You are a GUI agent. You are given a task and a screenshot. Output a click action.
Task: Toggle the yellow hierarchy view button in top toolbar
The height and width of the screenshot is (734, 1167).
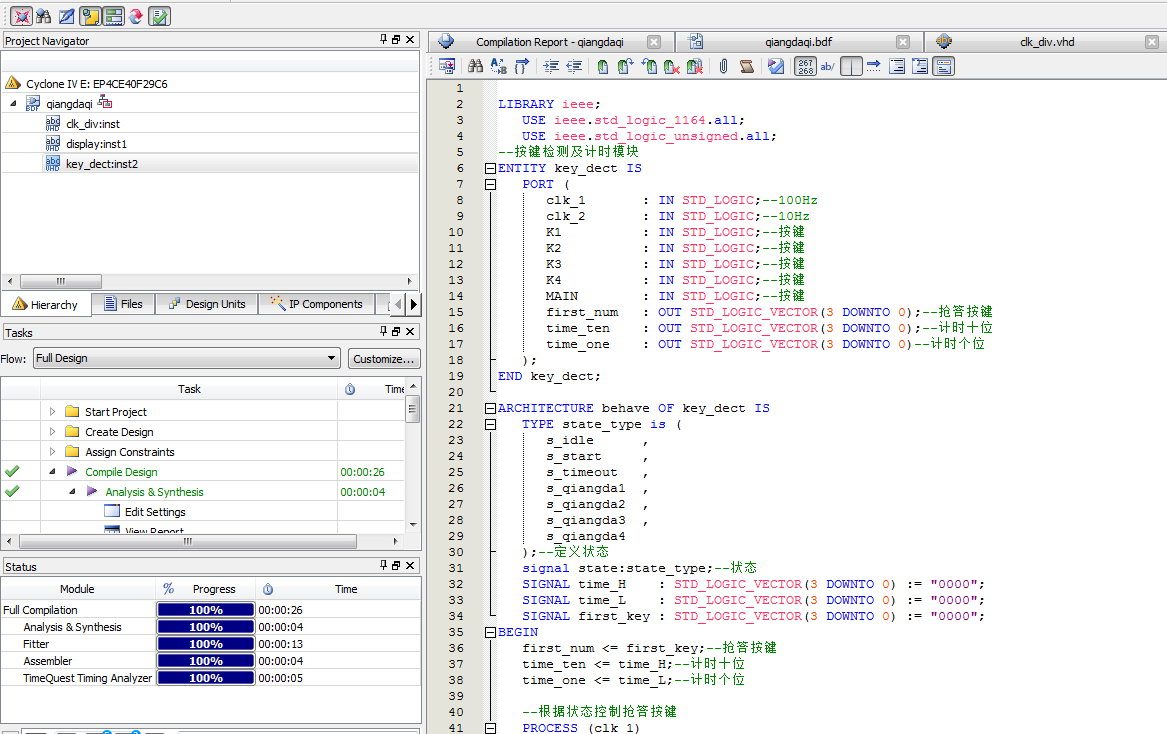pos(90,16)
